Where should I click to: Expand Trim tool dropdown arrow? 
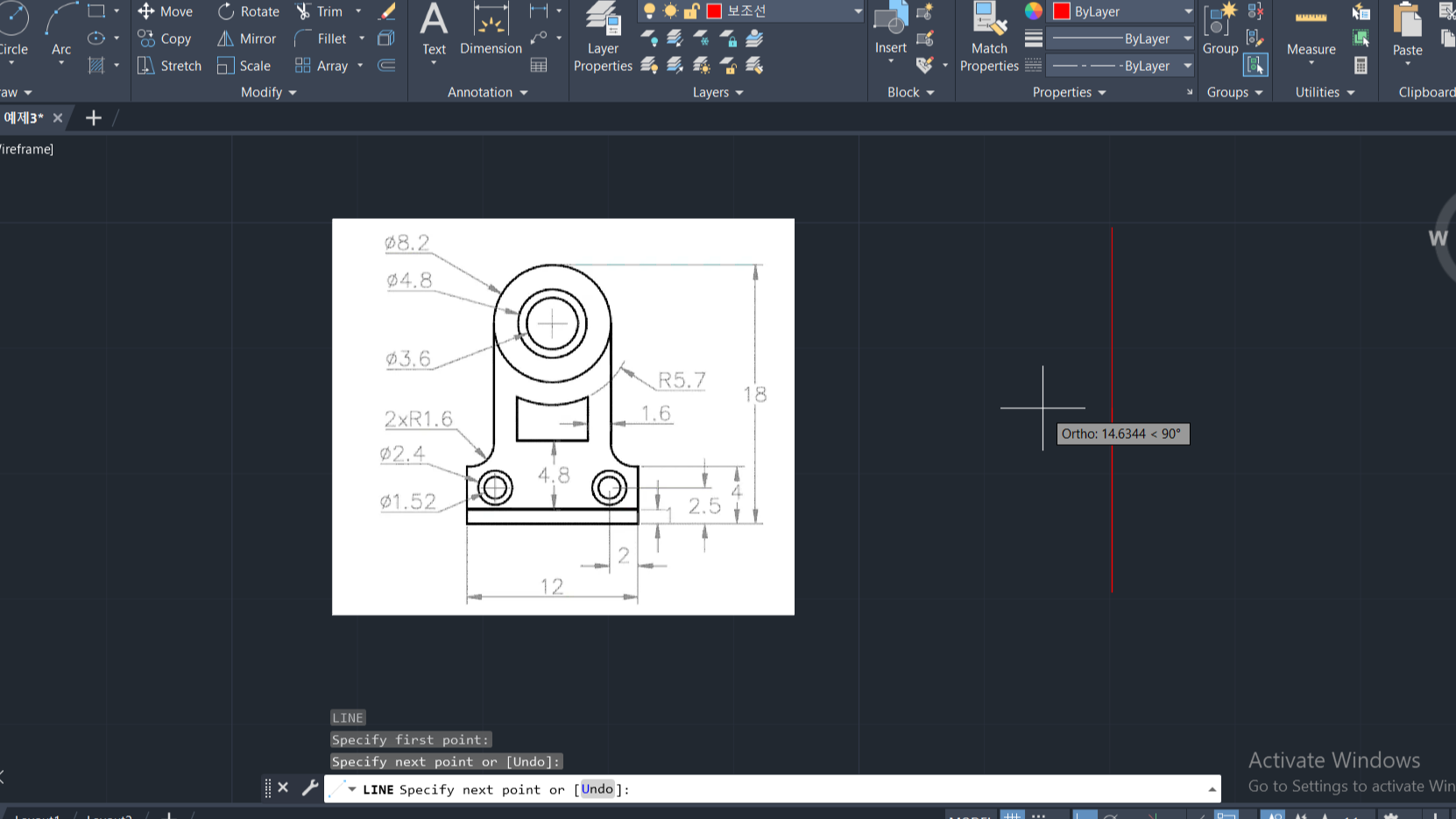click(x=358, y=11)
